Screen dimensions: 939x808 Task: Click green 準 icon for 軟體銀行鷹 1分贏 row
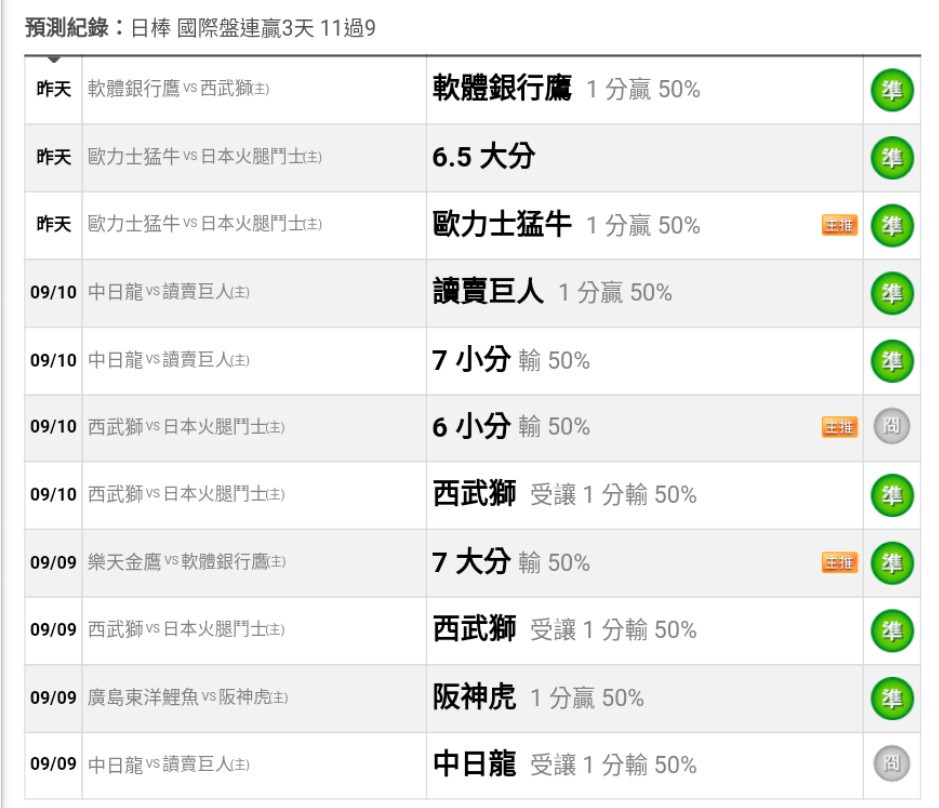892,90
